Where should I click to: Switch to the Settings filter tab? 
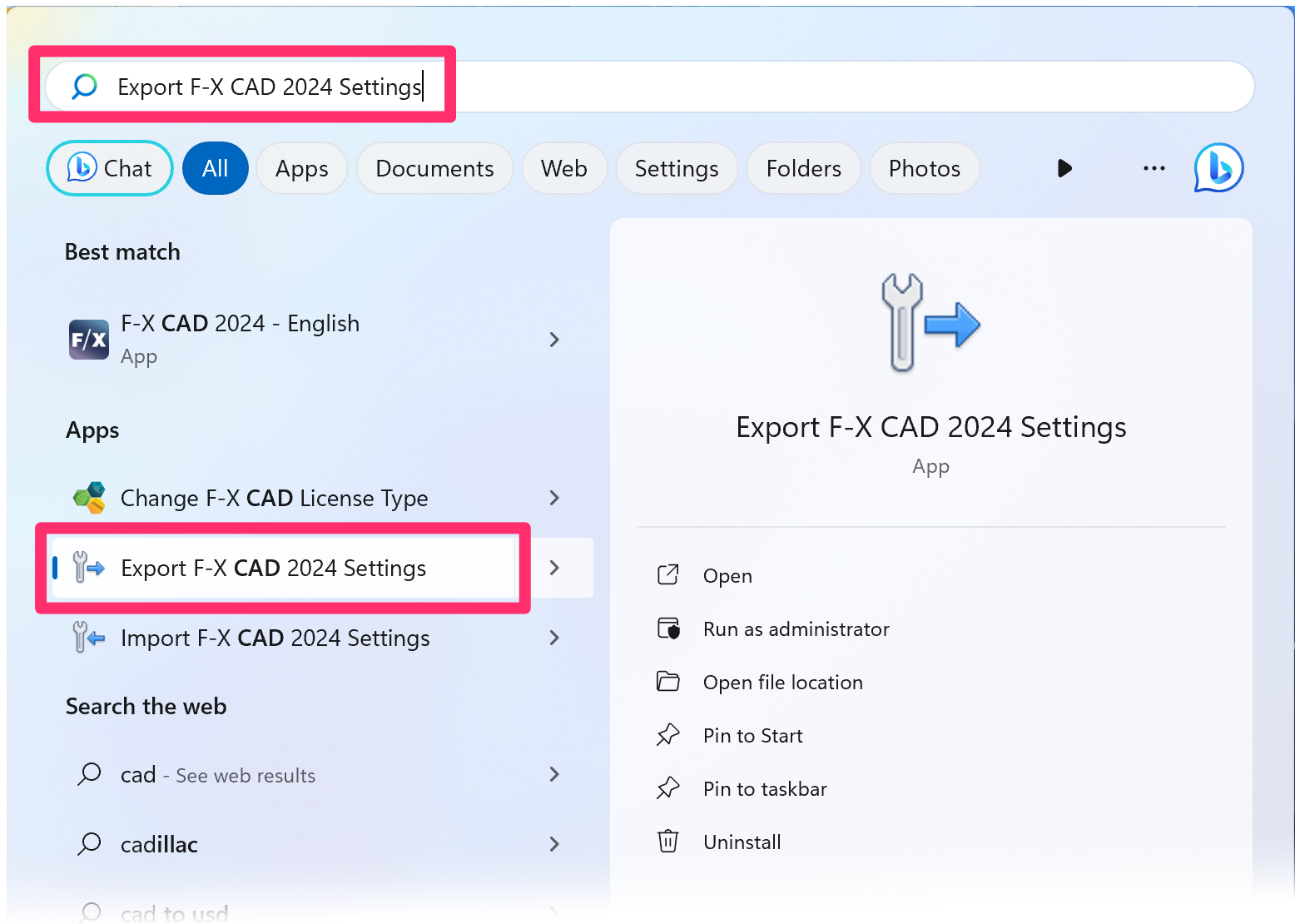[x=677, y=168]
